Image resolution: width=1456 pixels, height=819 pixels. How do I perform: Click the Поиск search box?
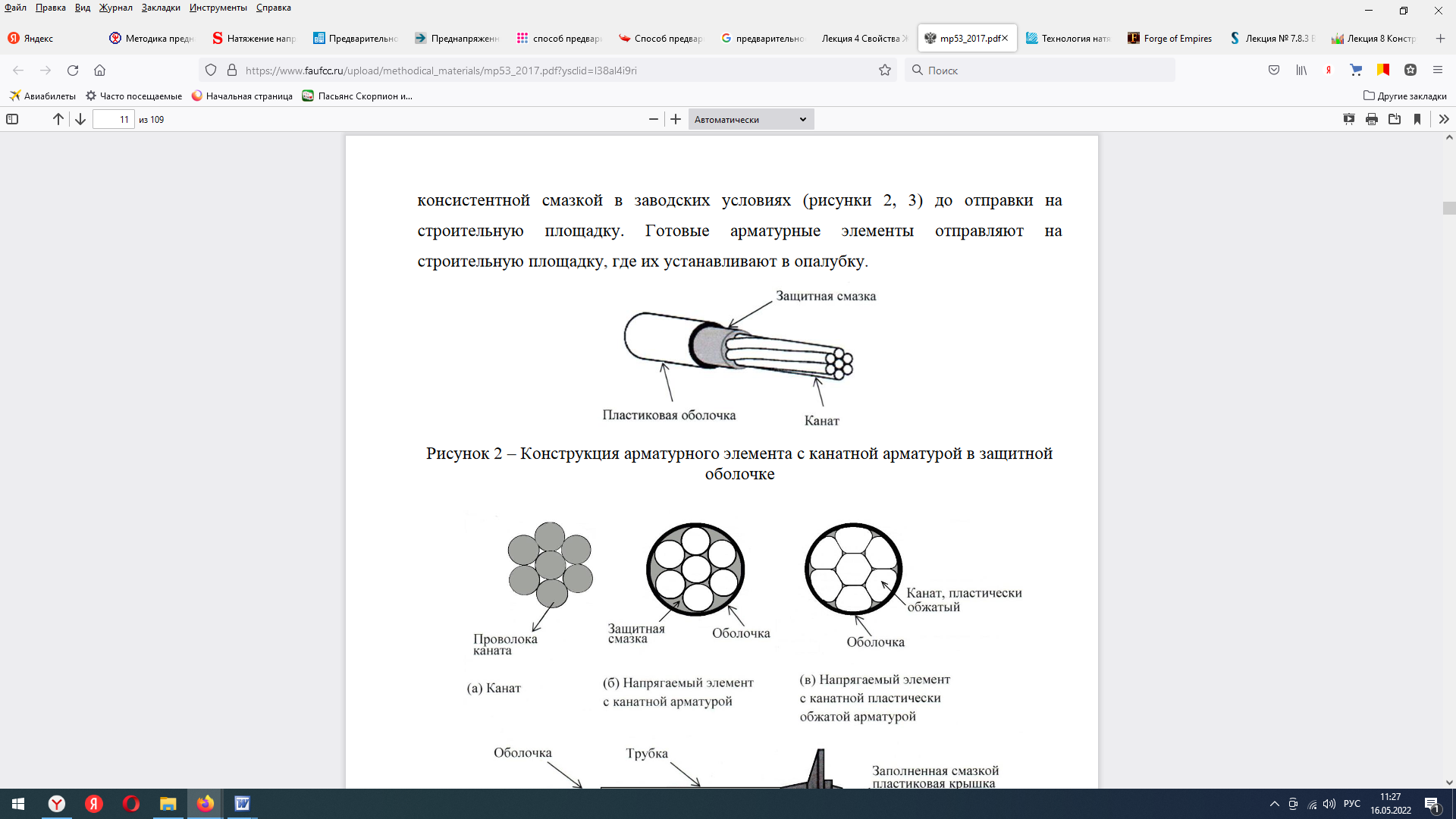pos(1040,71)
